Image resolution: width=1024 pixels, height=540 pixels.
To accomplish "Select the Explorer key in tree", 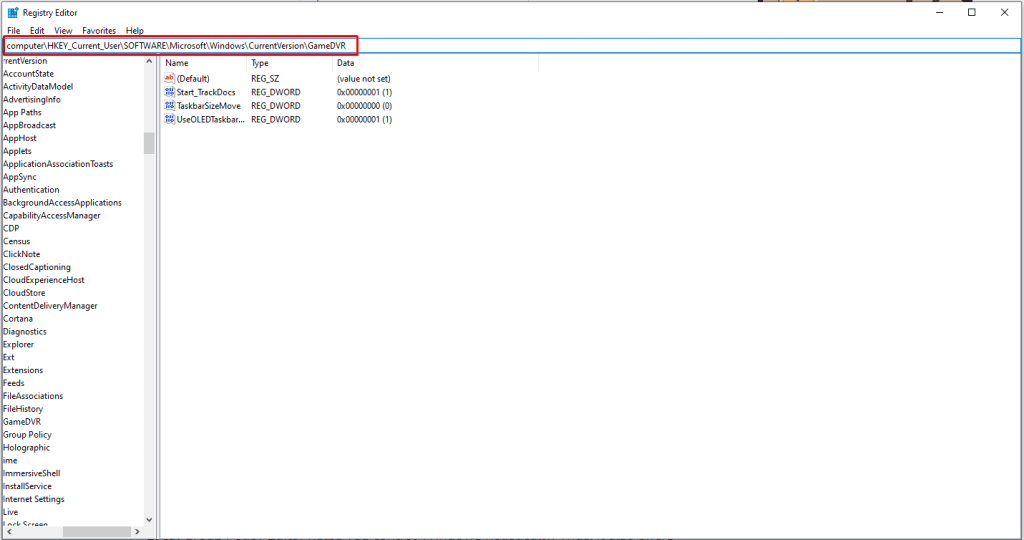I will [18, 344].
